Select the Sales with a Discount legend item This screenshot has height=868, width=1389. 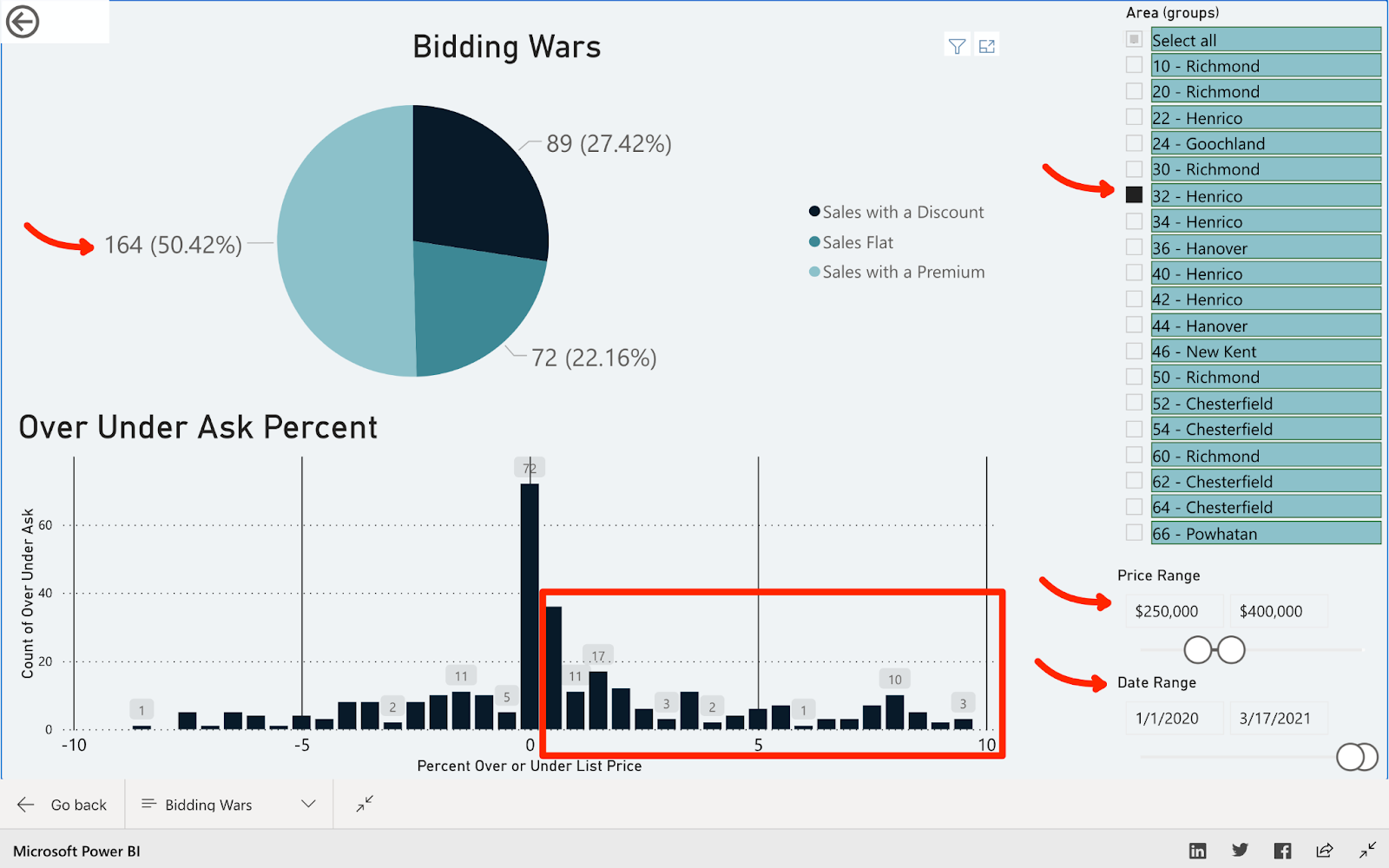click(896, 212)
